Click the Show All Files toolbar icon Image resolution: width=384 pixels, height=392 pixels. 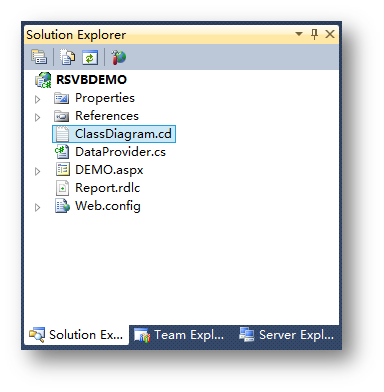67,57
